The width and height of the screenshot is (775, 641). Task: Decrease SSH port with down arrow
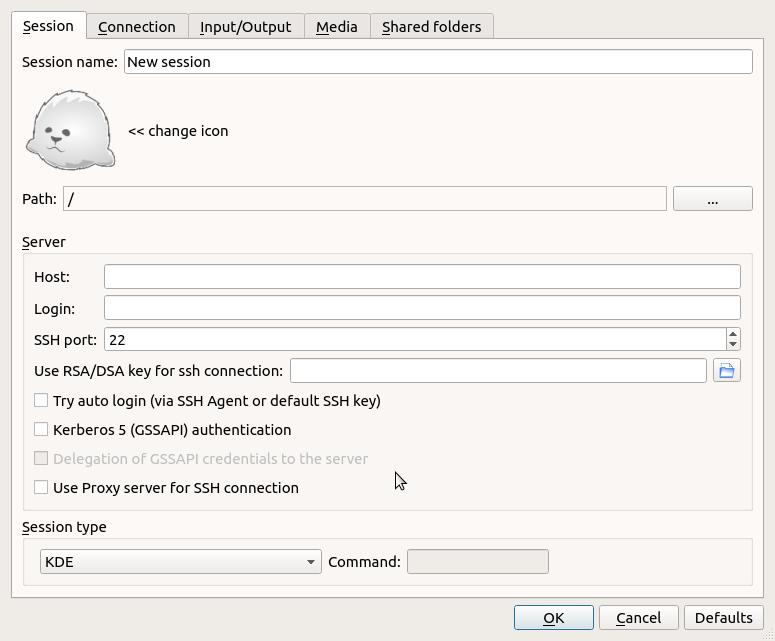tap(733, 345)
